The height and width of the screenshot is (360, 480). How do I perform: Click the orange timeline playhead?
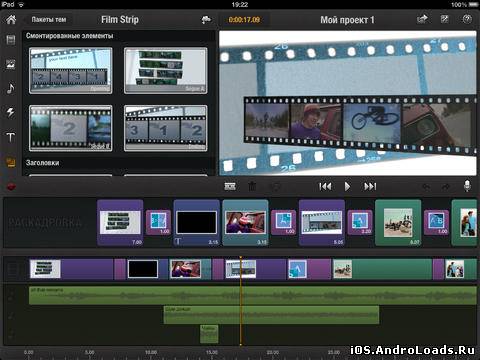(x=241, y=301)
